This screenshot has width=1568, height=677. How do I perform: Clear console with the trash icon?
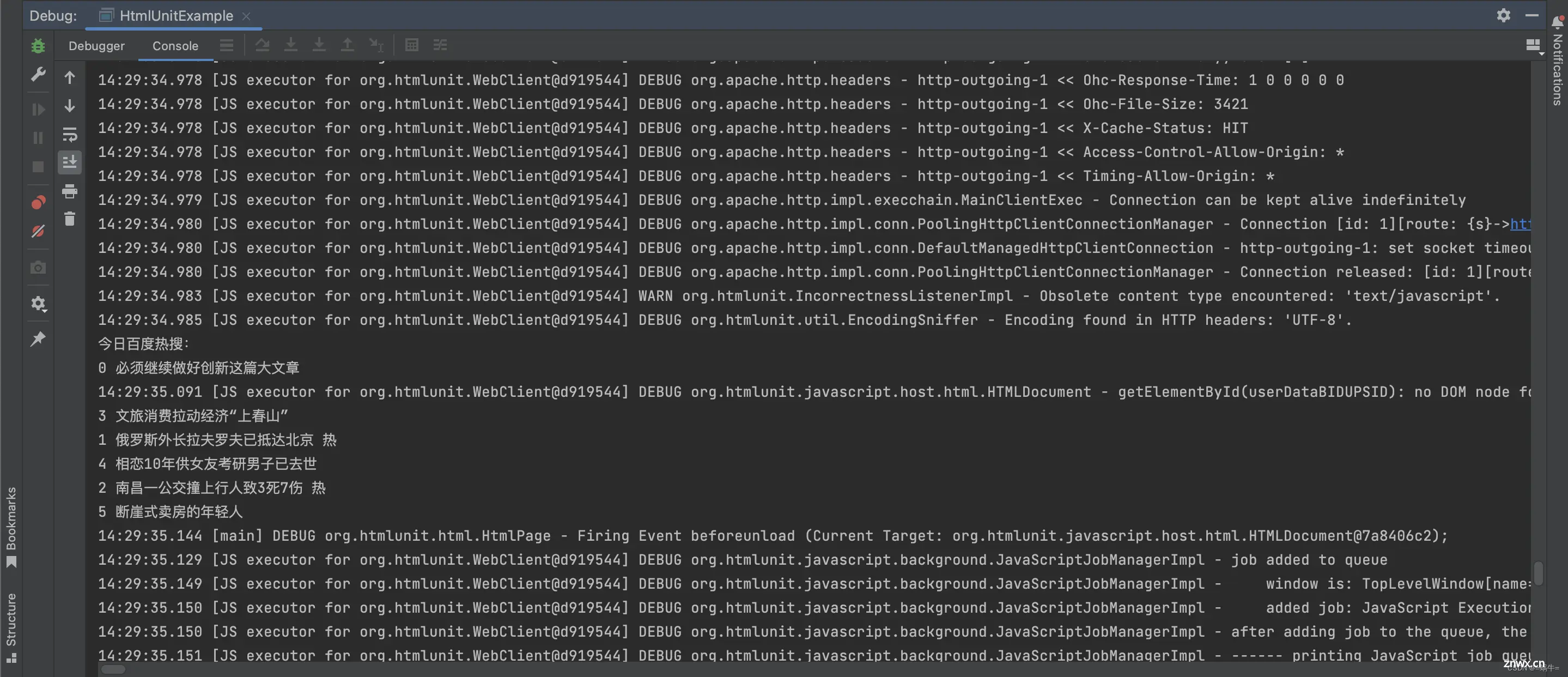click(69, 219)
